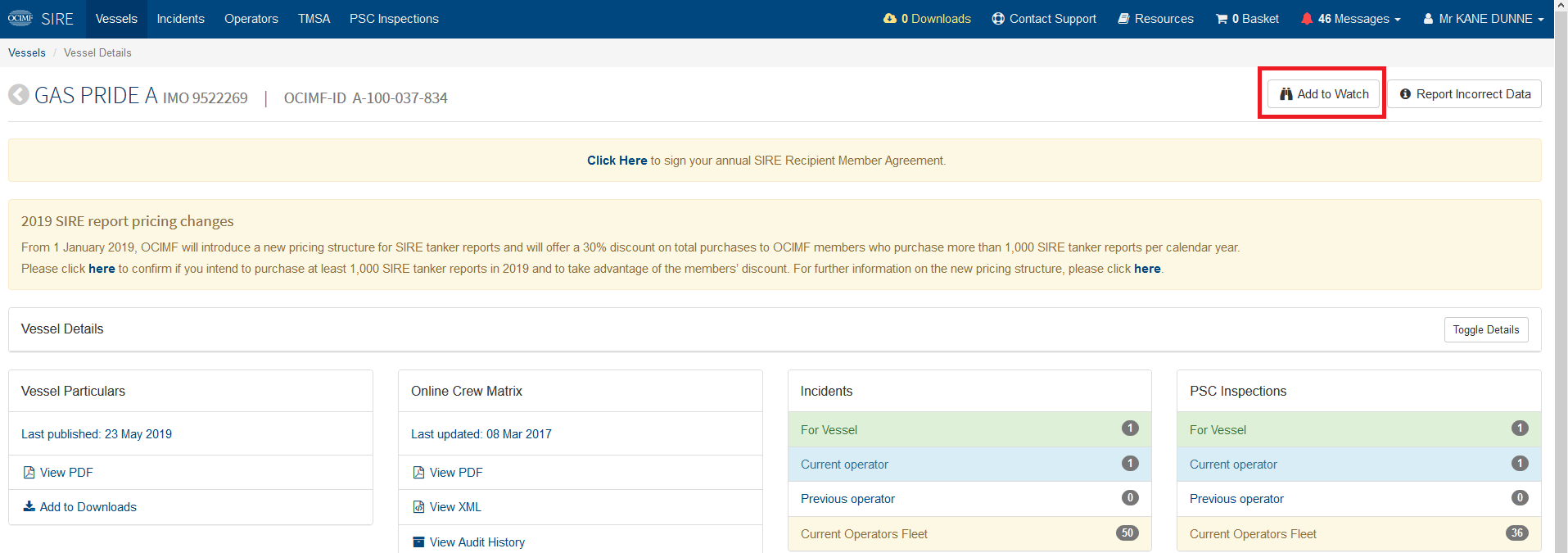Click the back arrow beside GAS PRIDE A

(x=19, y=95)
